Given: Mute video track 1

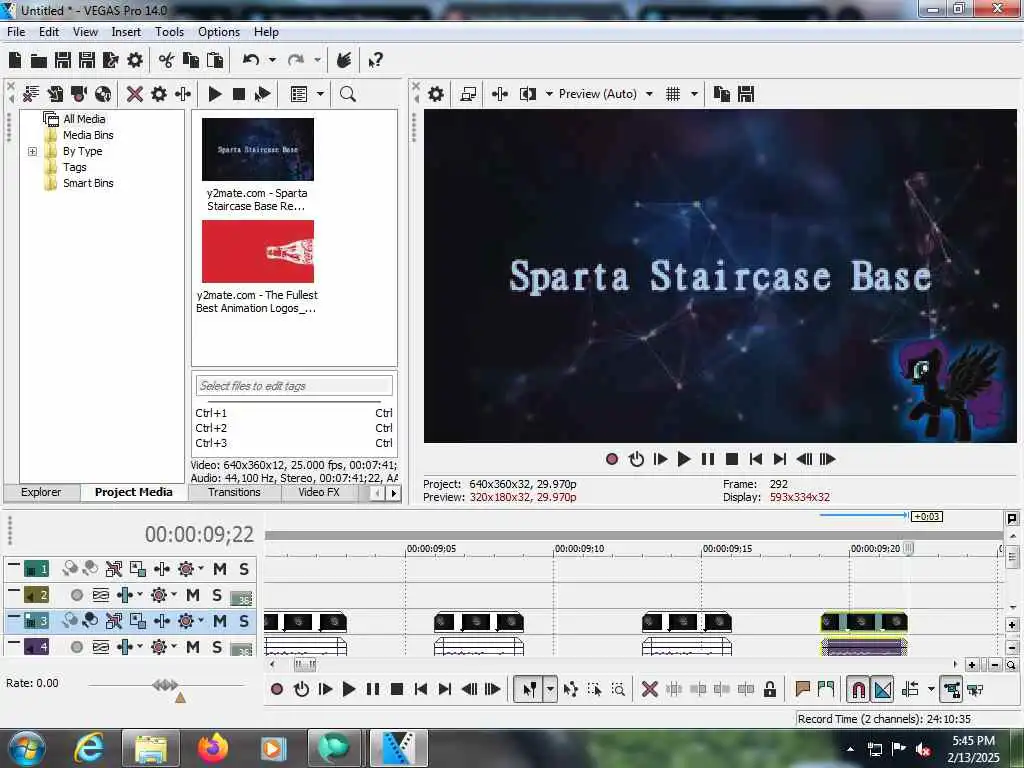Looking at the screenshot, I should [x=220, y=569].
